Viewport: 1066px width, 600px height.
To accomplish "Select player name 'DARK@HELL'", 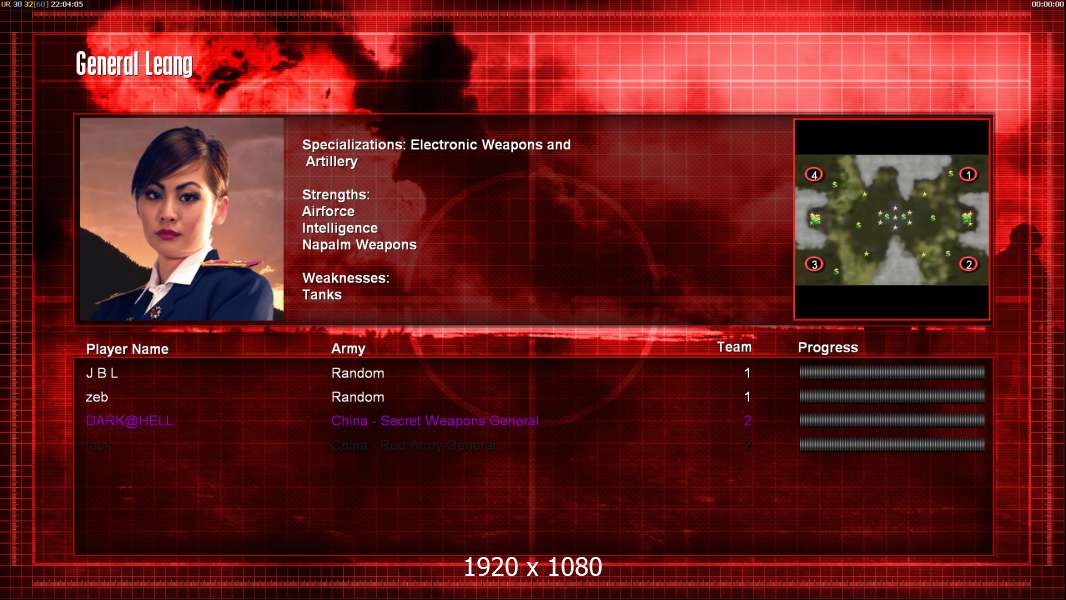I will pyautogui.click(x=129, y=421).
